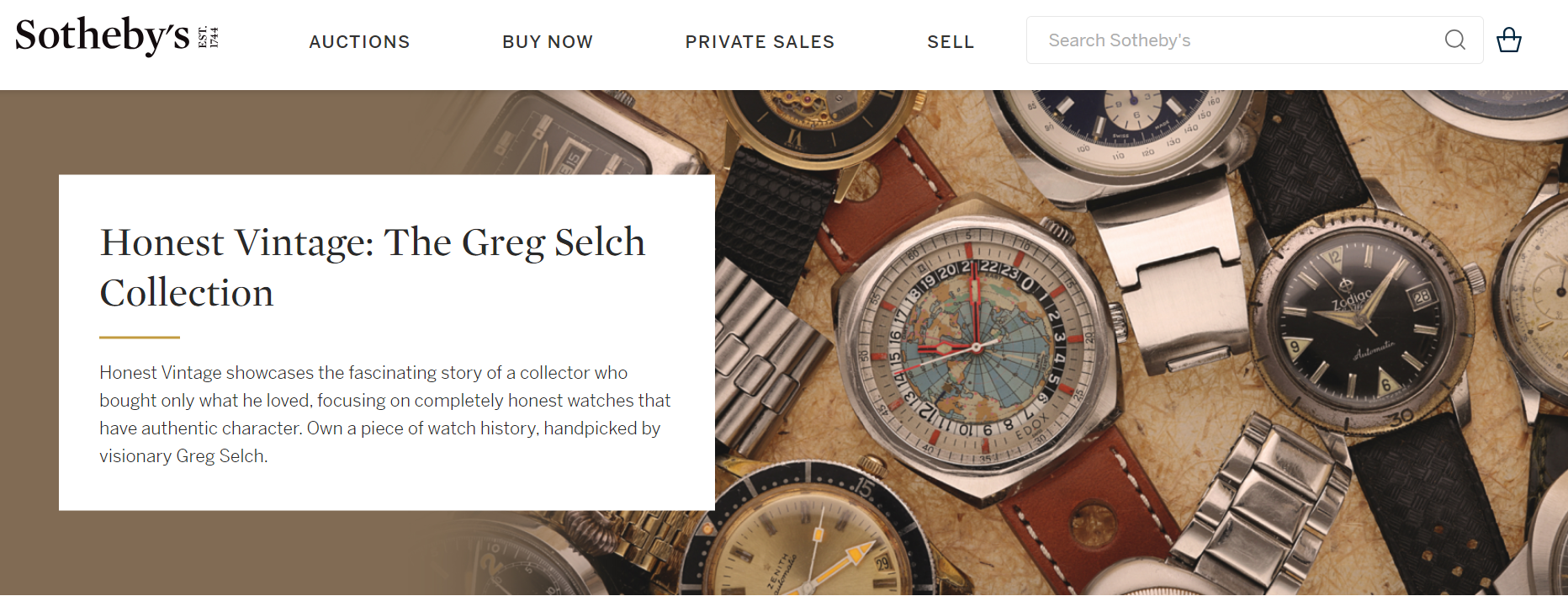Open the shopping bag
The width and height of the screenshot is (1568, 612).
[x=1508, y=40]
